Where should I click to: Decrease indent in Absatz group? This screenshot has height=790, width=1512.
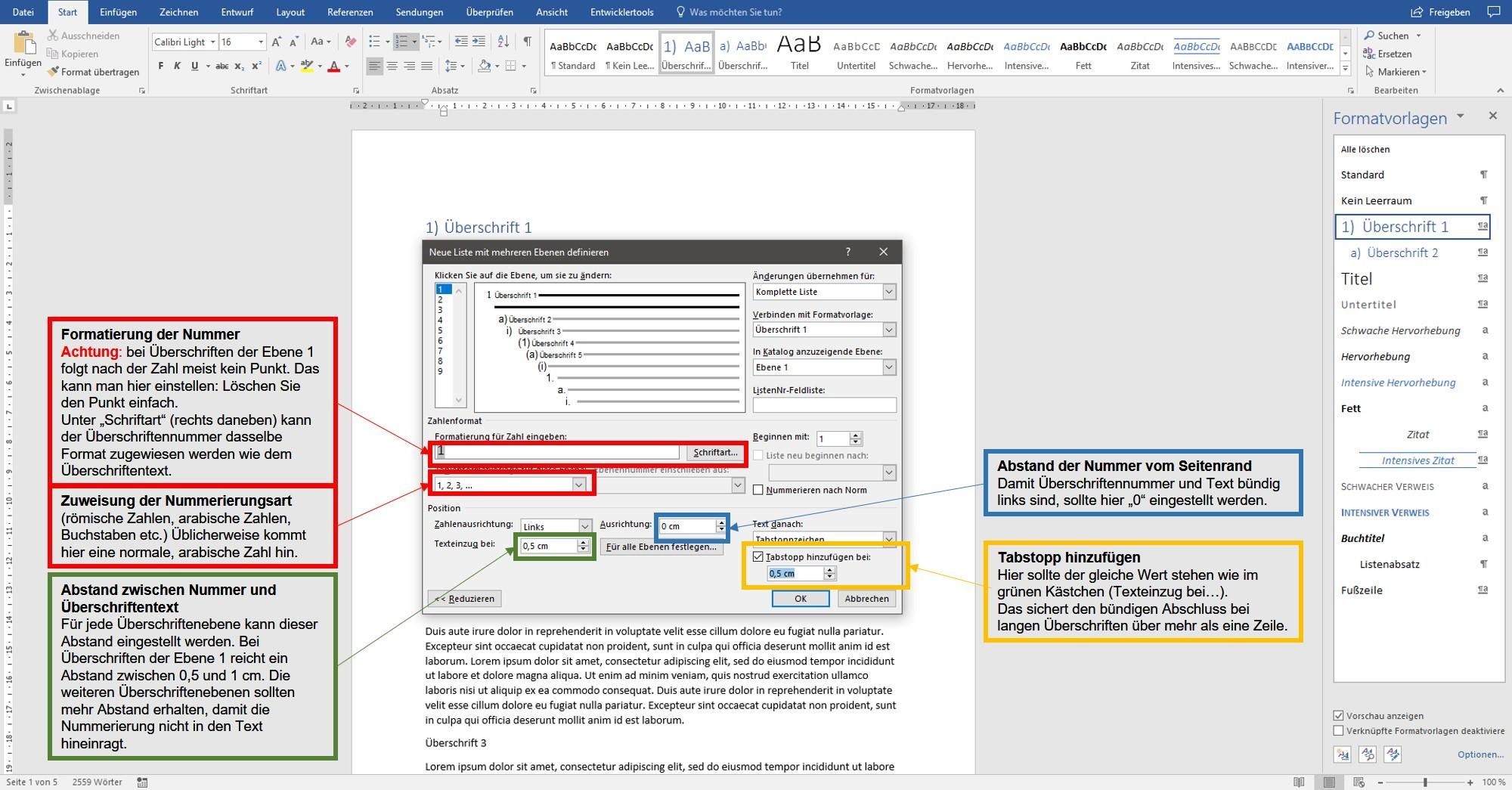(x=460, y=42)
